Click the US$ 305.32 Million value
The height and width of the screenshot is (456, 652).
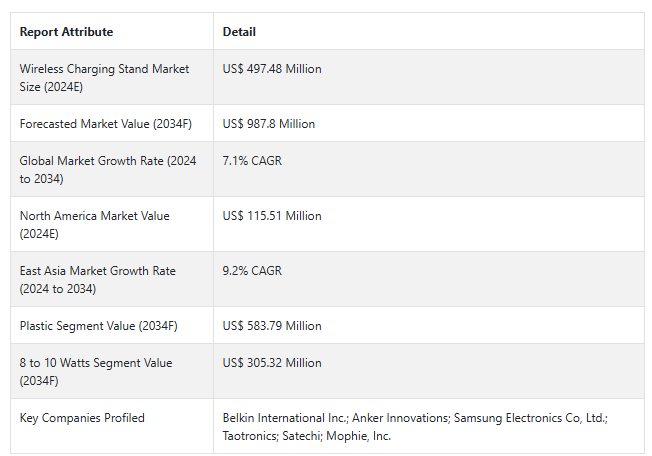click(x=272, y=363)
